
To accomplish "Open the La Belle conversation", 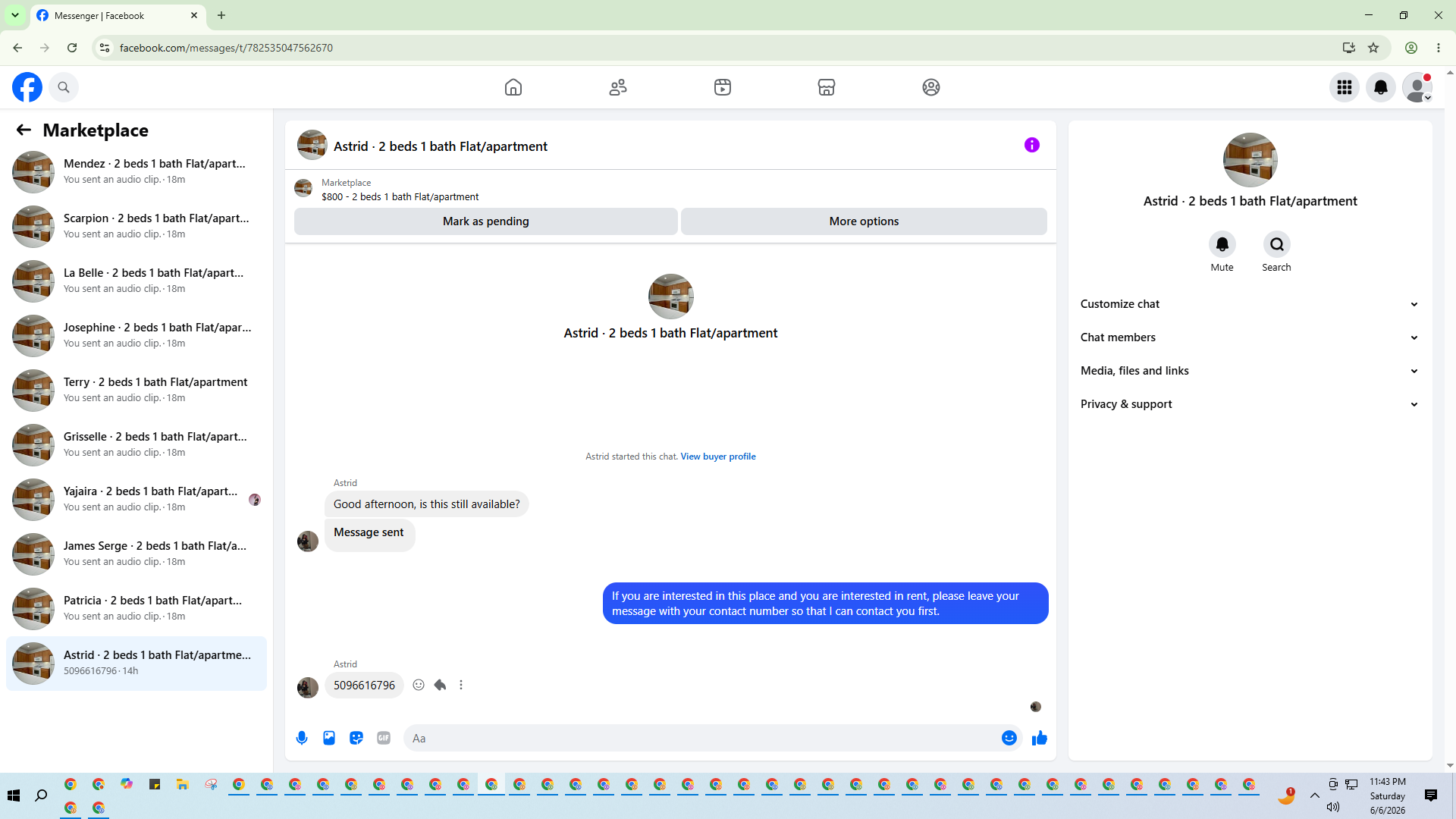I will coord(136,281).
